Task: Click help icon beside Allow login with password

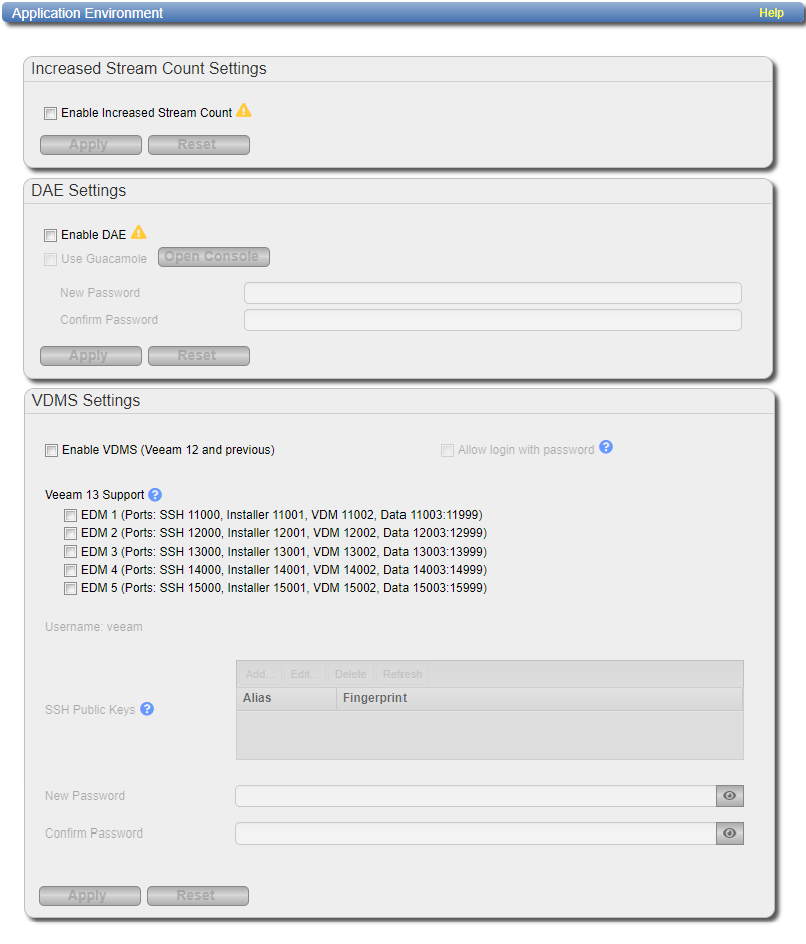Action: click(x=606, y=448)
